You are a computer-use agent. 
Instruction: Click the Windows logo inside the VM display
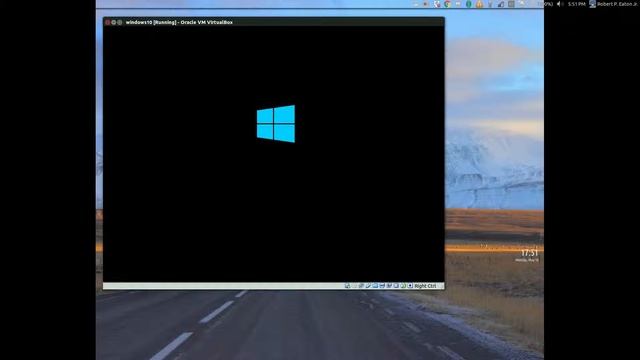(x=276, y=124)
